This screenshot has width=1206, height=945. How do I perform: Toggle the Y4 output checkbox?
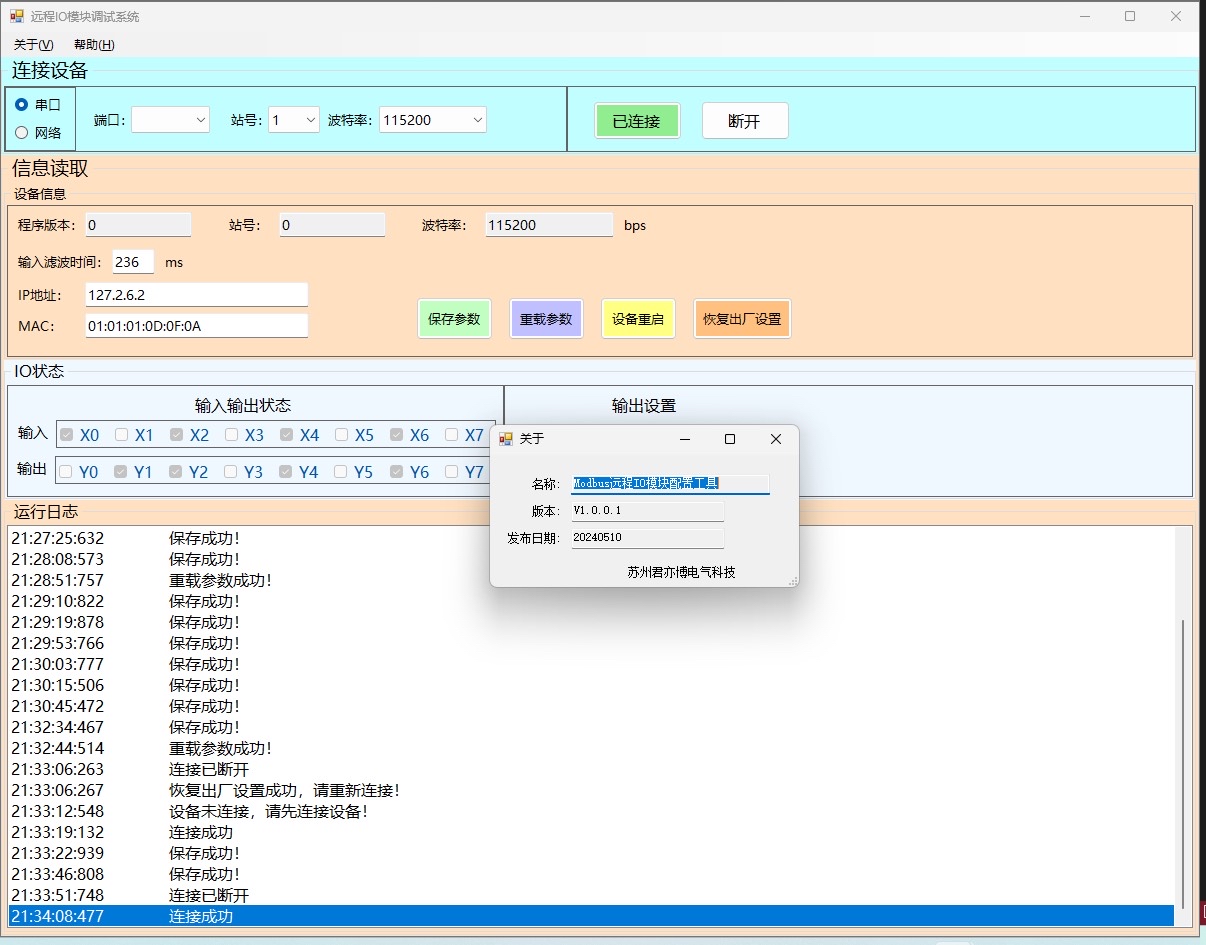[286, 472]
